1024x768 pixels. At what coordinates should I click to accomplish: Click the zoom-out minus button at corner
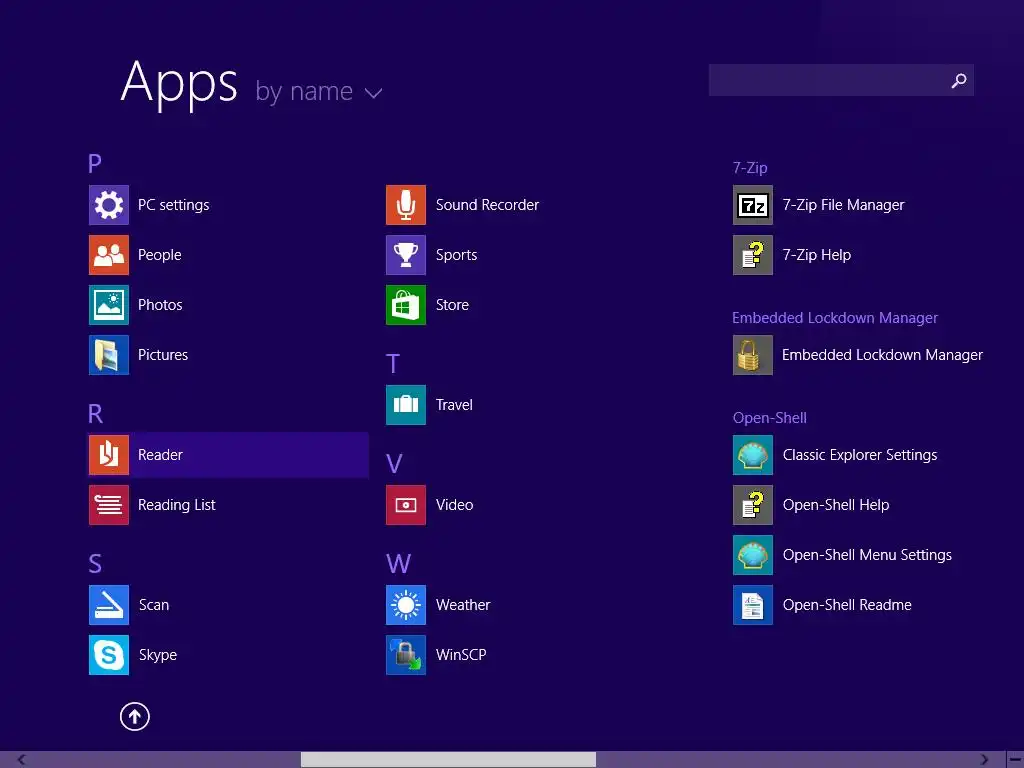click(1015, 760)
